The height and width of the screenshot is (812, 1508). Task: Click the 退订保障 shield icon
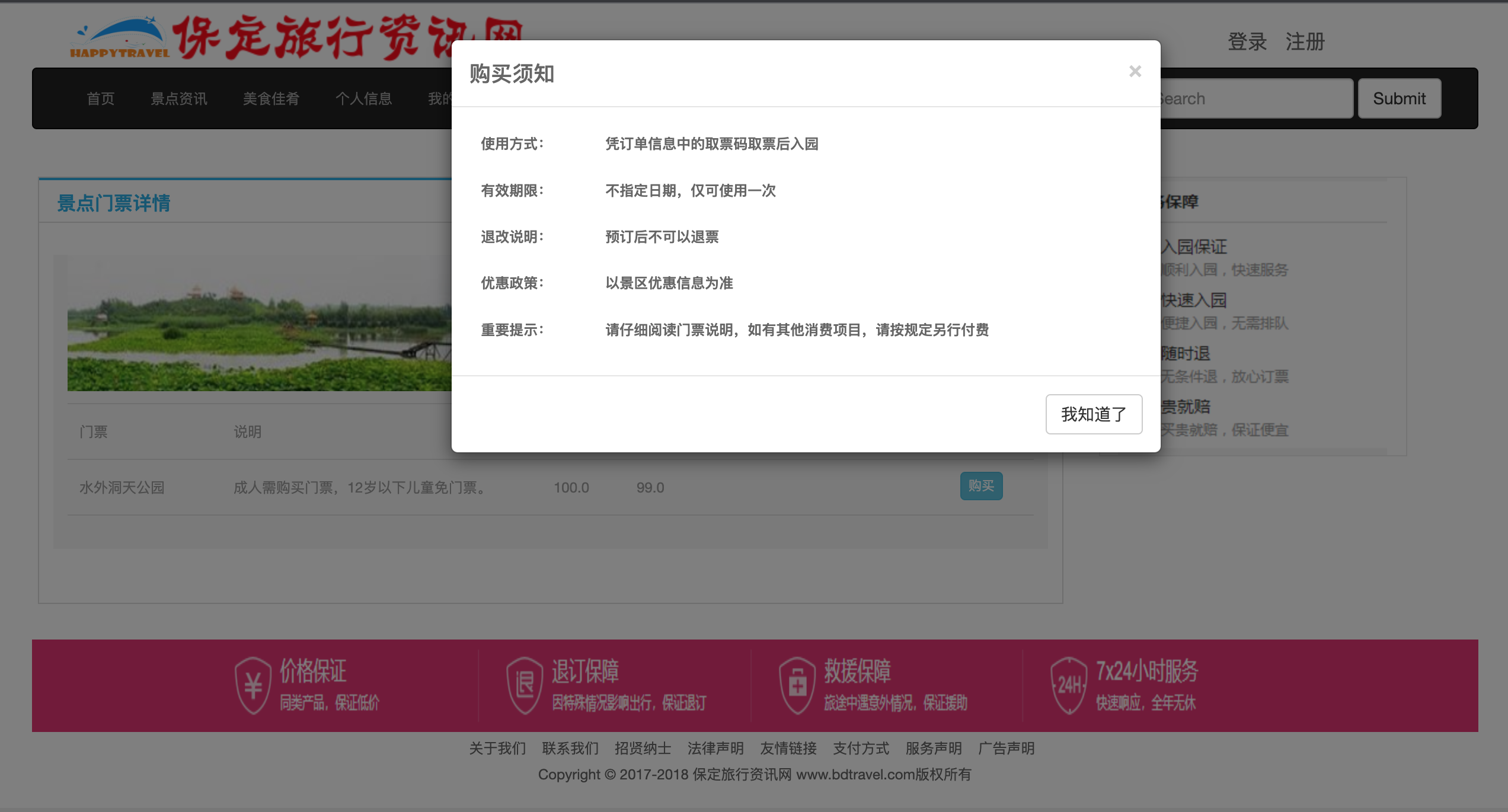[x=525, y=686]
